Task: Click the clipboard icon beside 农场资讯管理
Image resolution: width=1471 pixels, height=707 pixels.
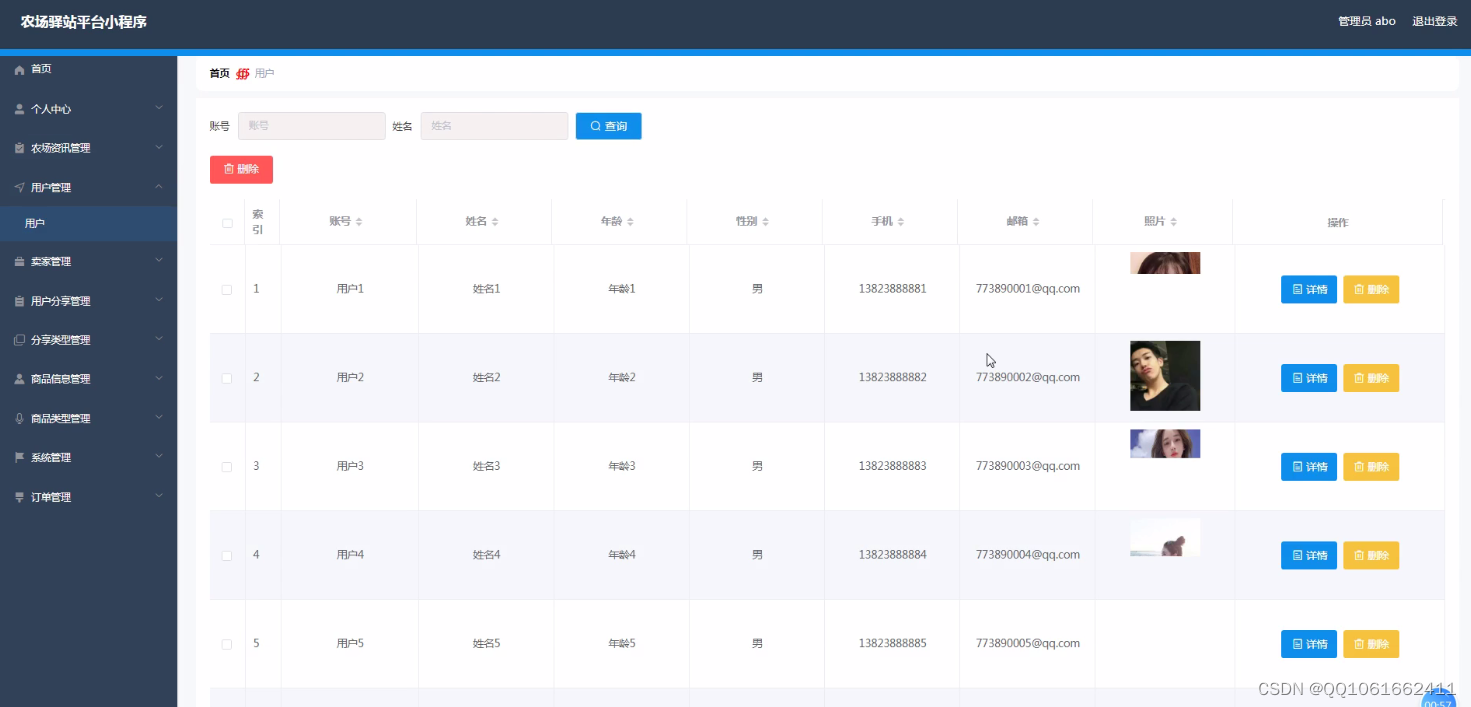Action: (x=19, y=148)
